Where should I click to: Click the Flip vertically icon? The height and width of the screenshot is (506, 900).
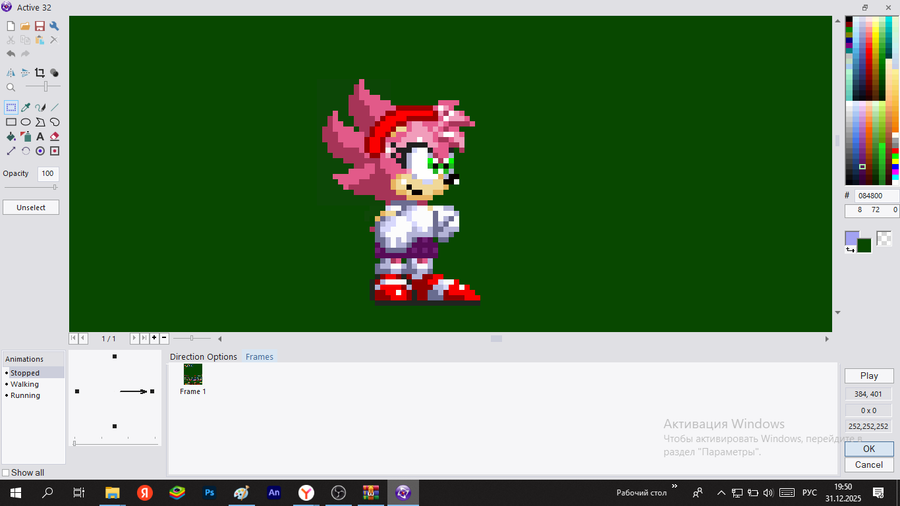[25, 73]
